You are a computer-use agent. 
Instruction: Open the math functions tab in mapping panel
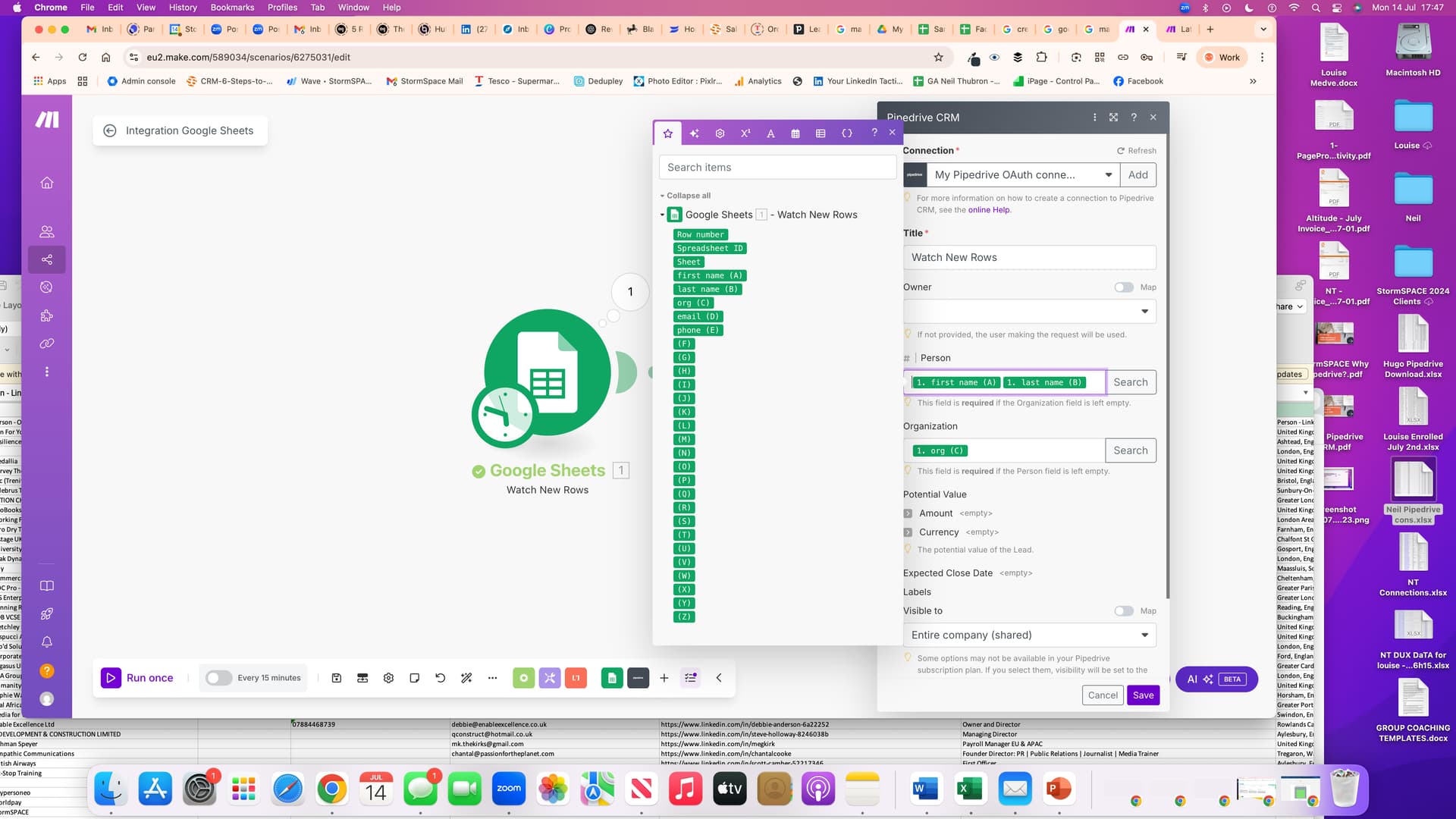(x=745, y=133)
